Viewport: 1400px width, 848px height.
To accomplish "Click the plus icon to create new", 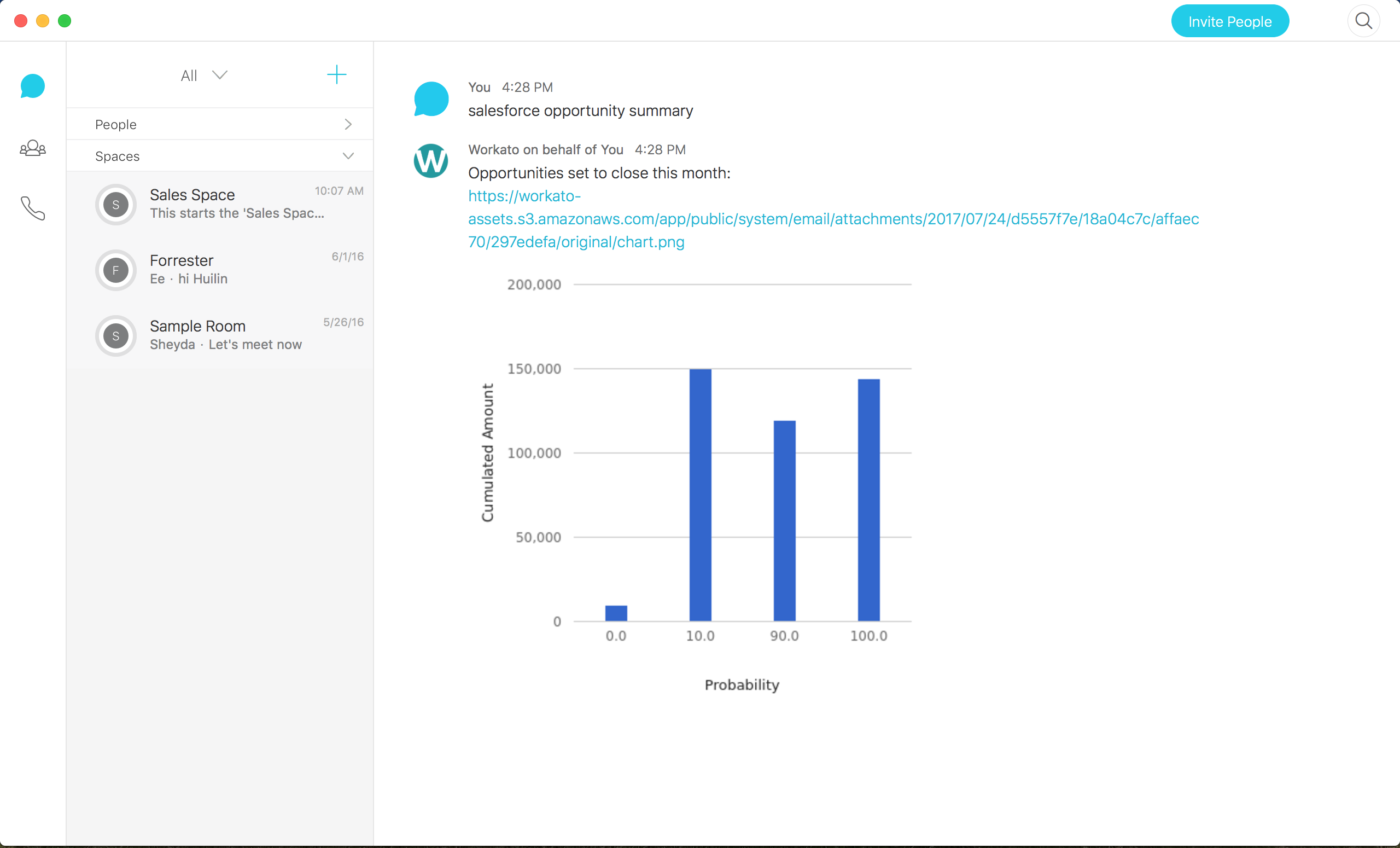I will point(336,74).
